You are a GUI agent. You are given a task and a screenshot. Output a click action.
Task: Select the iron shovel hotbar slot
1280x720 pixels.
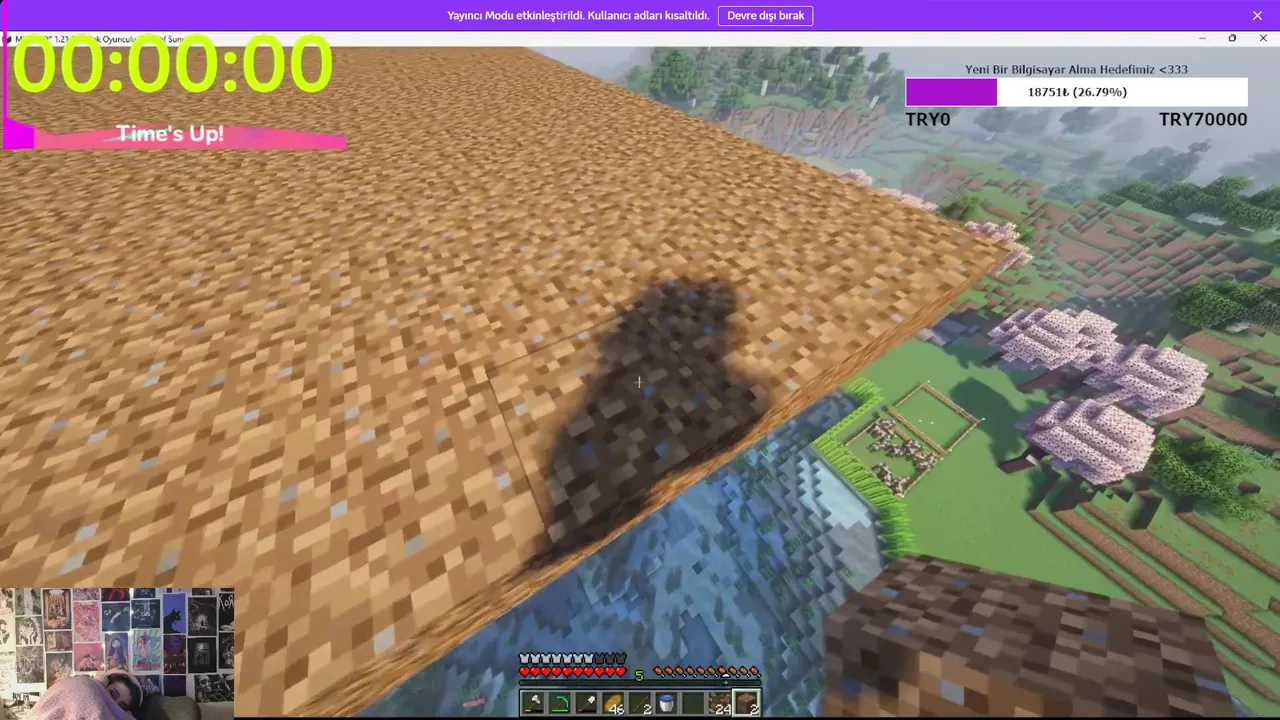click(587, 703)
